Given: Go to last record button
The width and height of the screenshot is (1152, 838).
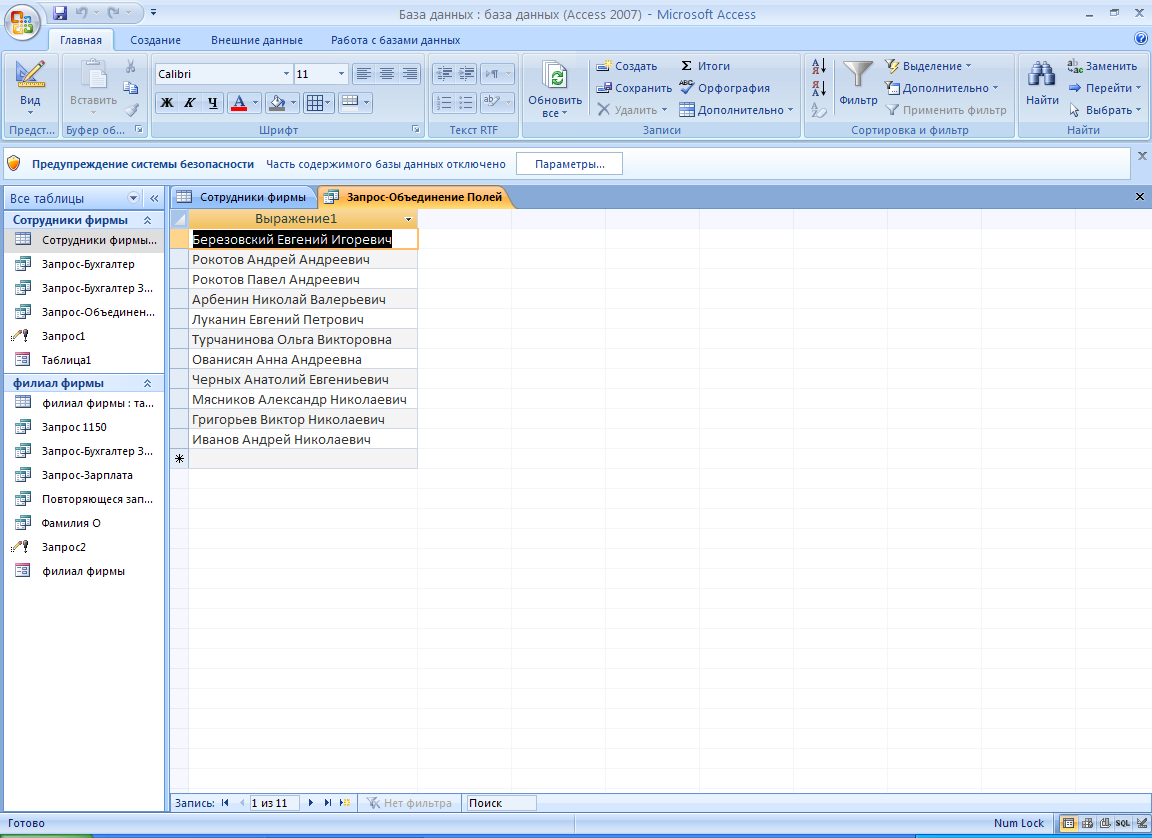Looking at the screenshot, I should click(x=328, y=803).
